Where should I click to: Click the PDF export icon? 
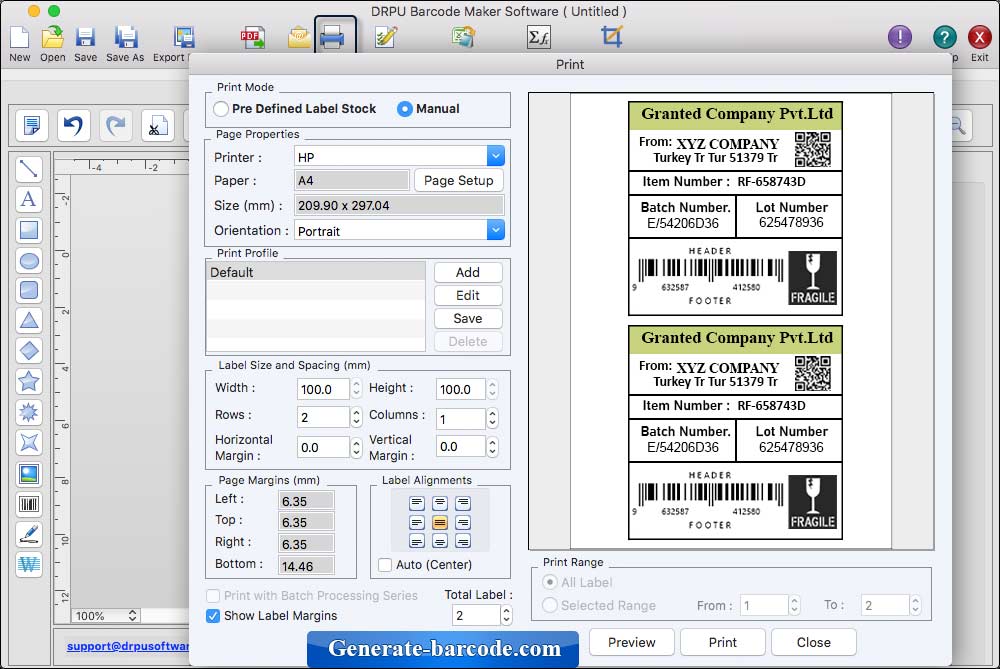[253, 38]
